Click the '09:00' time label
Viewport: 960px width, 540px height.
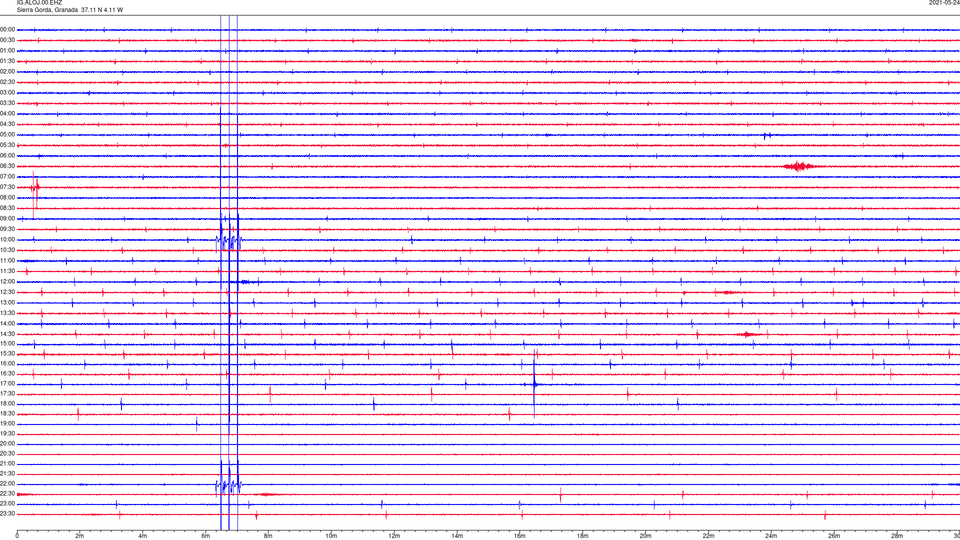(x=7, y=219)
